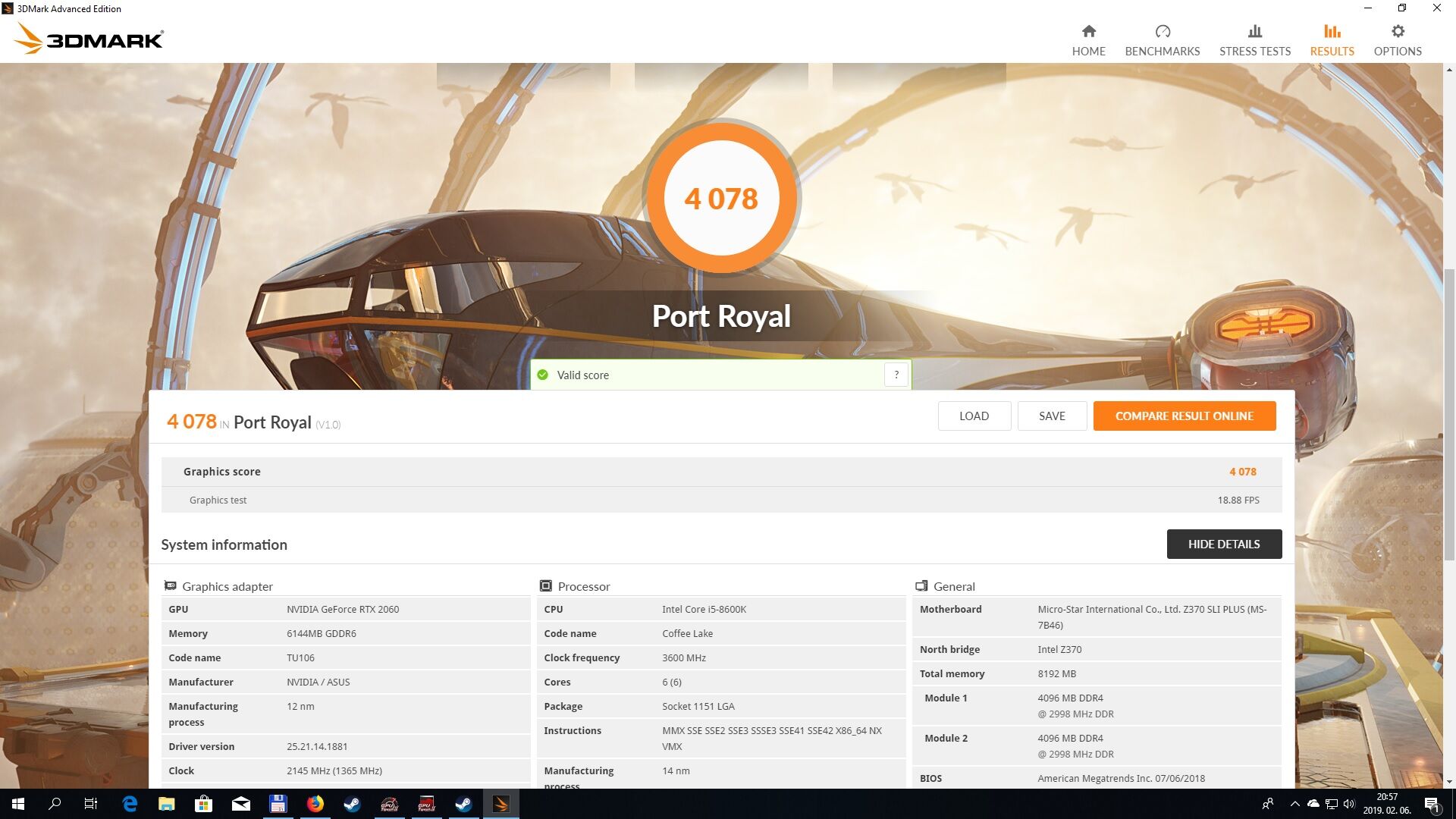Click the General section icon
1456x819 pixels.
click(x=921, y=586)
